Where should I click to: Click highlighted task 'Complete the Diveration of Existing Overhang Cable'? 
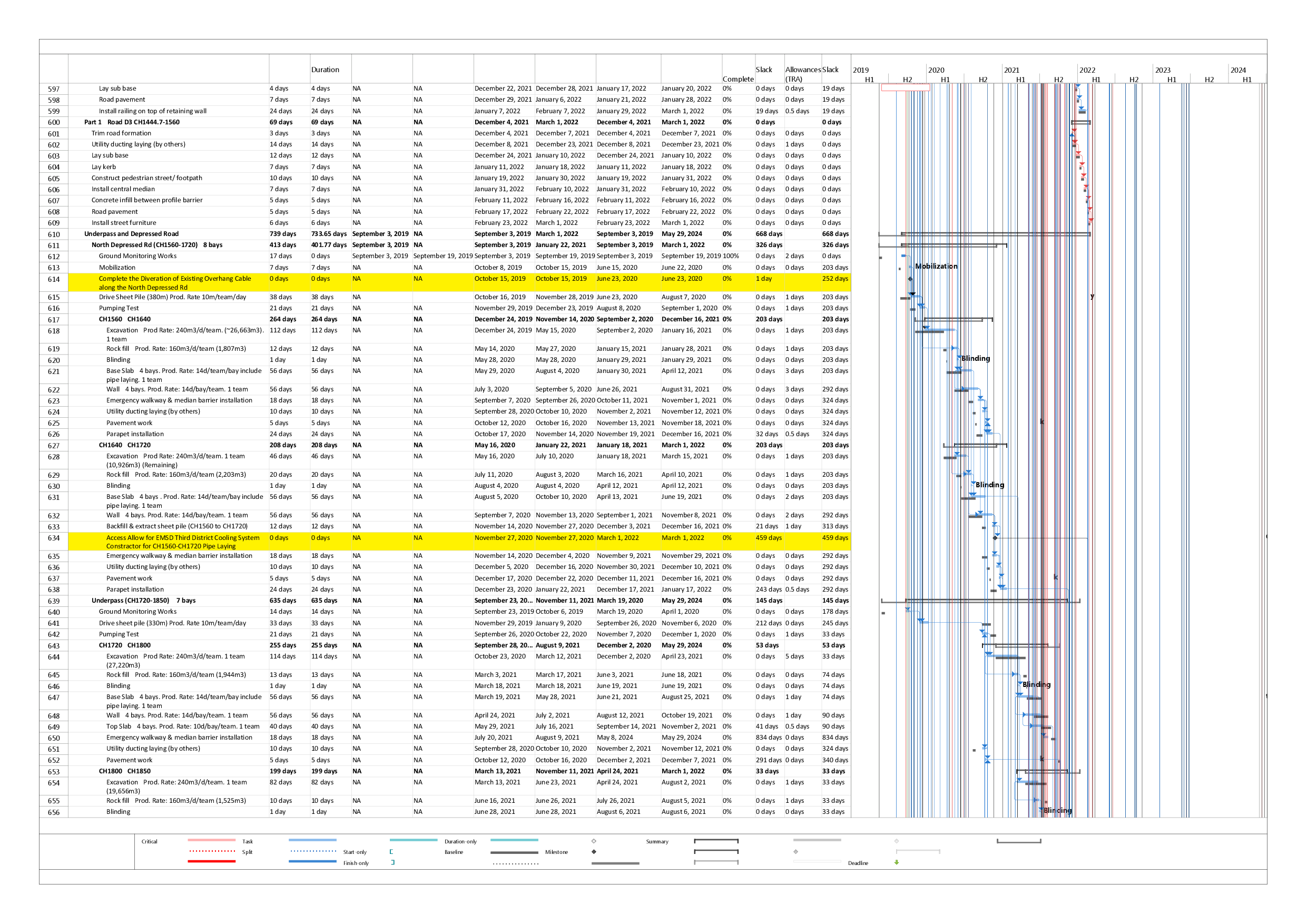175,283
